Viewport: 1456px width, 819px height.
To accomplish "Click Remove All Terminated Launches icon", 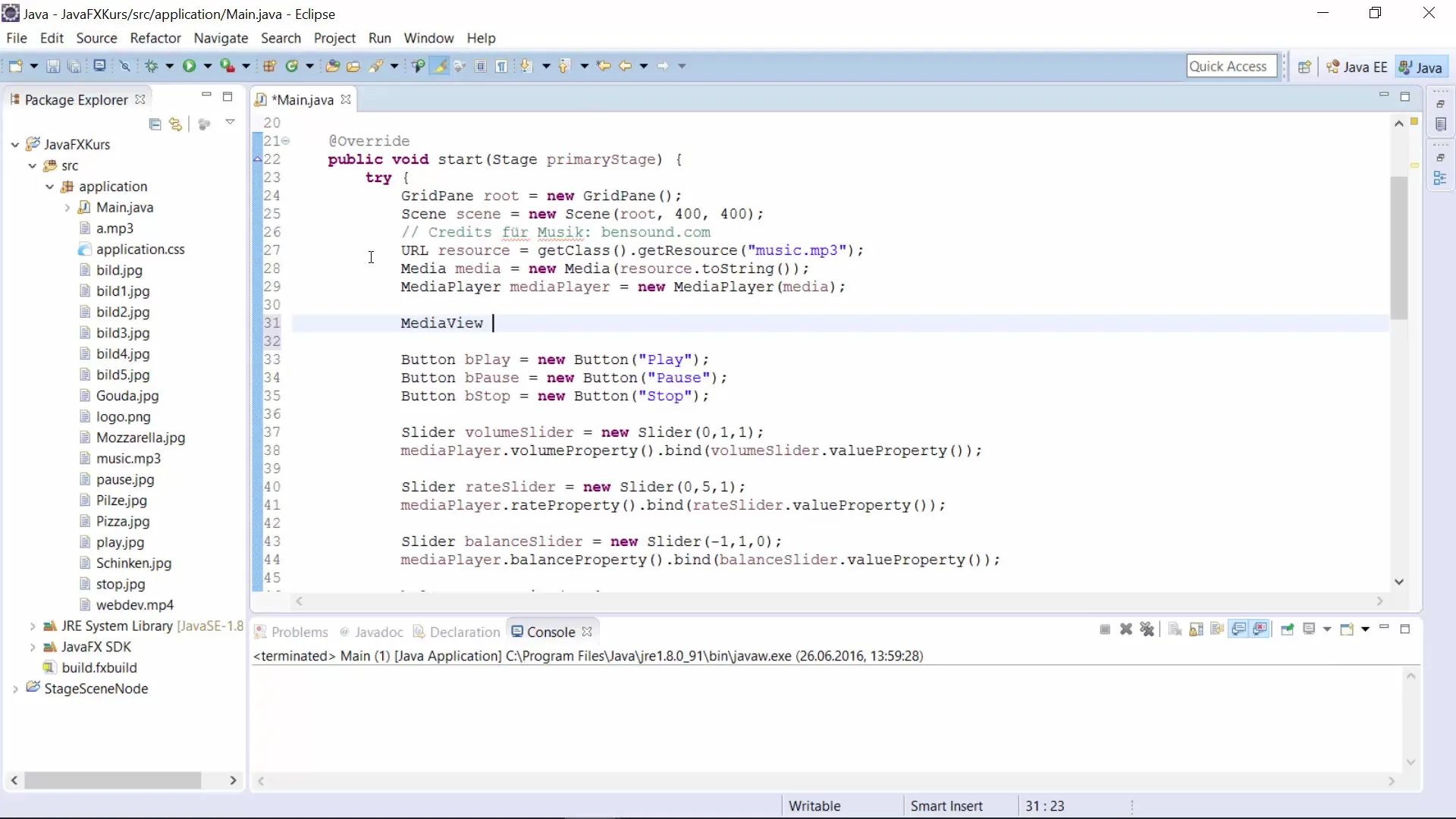I will click(1147, 629).
